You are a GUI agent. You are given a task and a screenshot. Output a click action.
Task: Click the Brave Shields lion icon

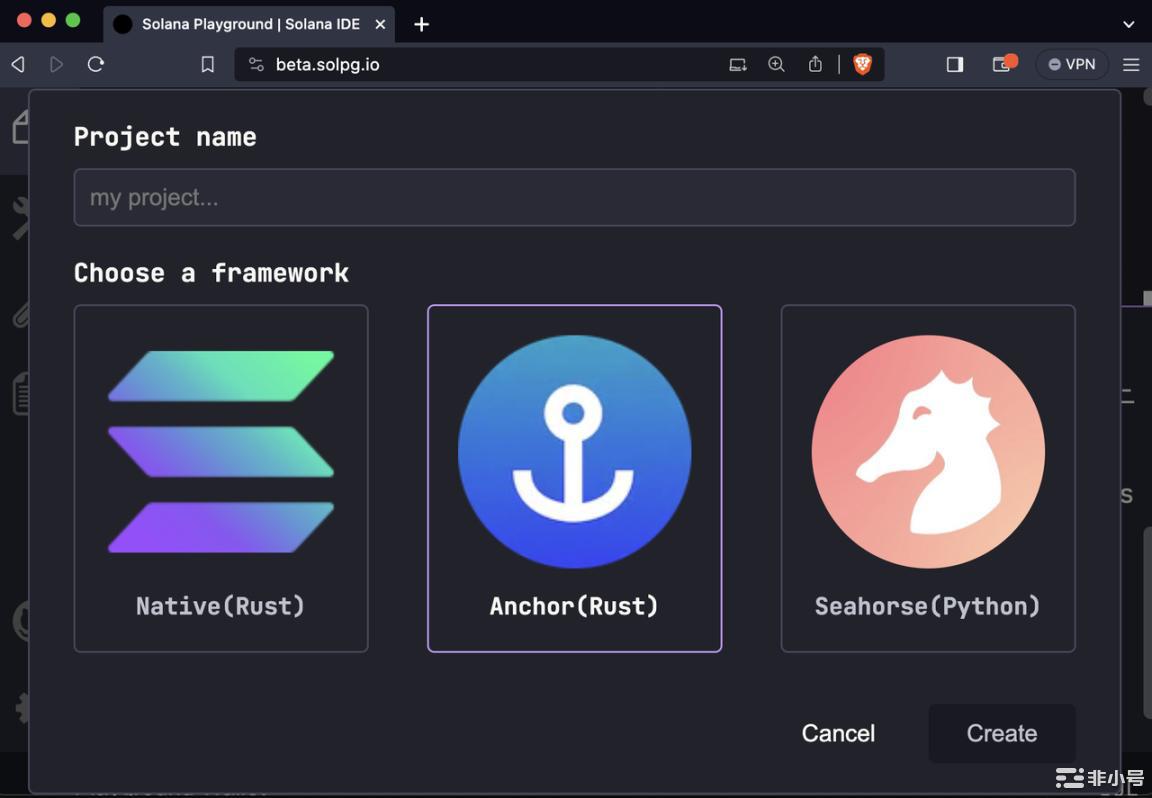point(862,64)
